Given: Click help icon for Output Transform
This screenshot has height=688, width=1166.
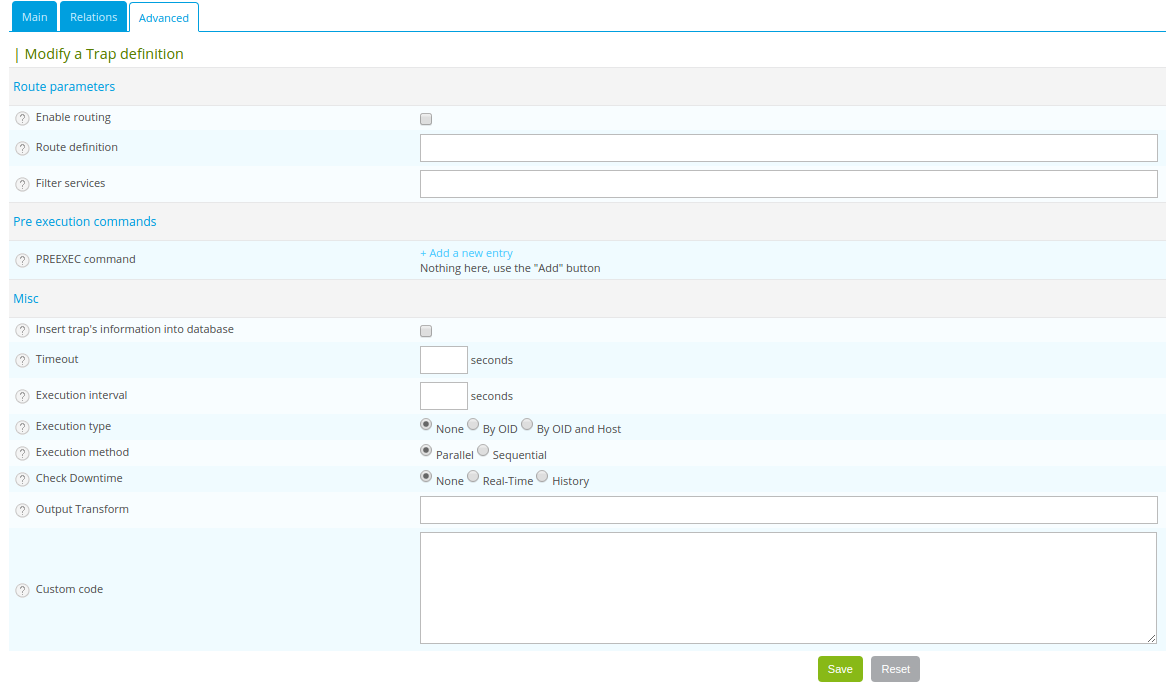Looking at the screenshot, I should click(23, 511).
